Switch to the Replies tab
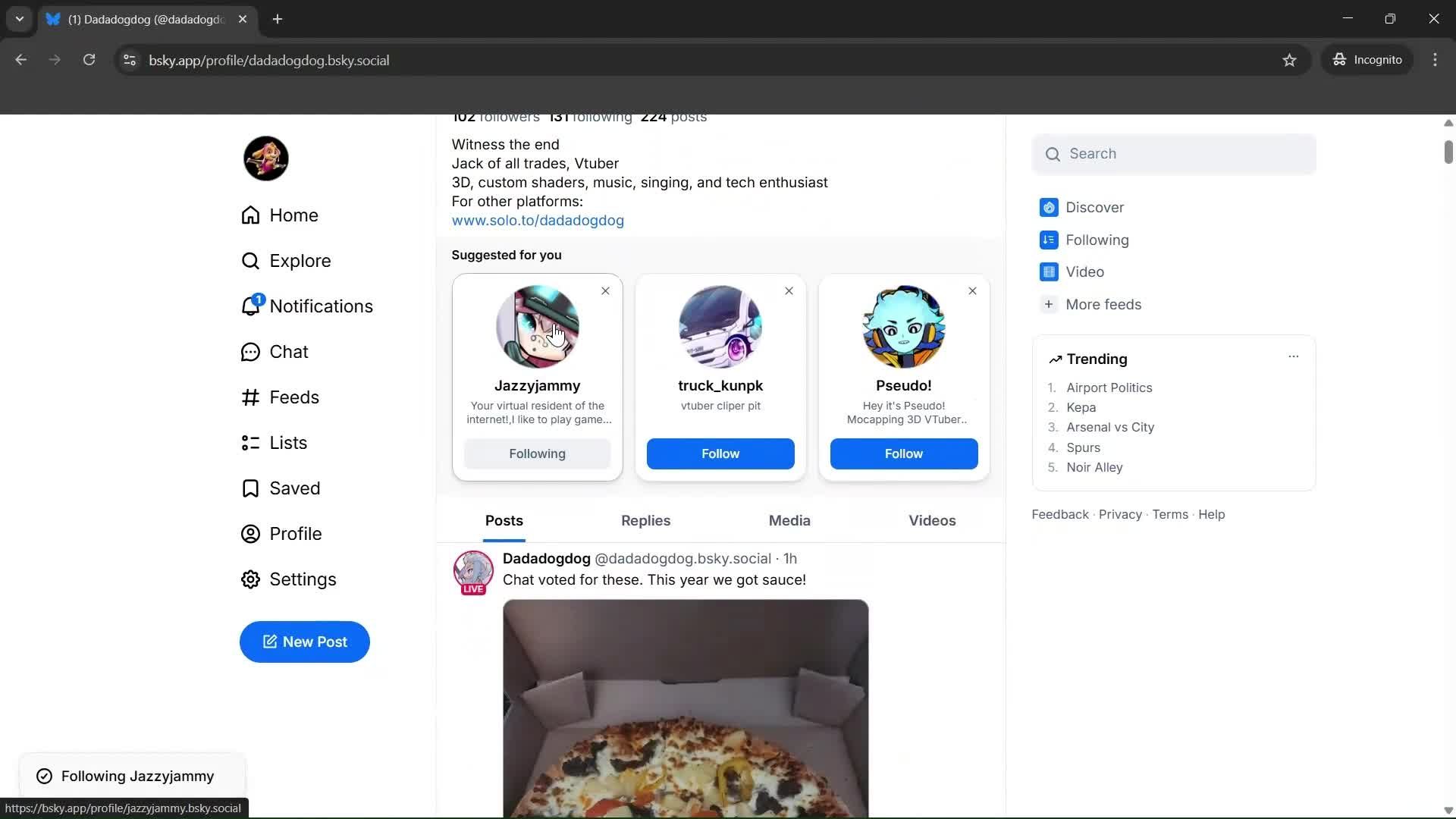The image size is (1456, 819). point(645,521)
